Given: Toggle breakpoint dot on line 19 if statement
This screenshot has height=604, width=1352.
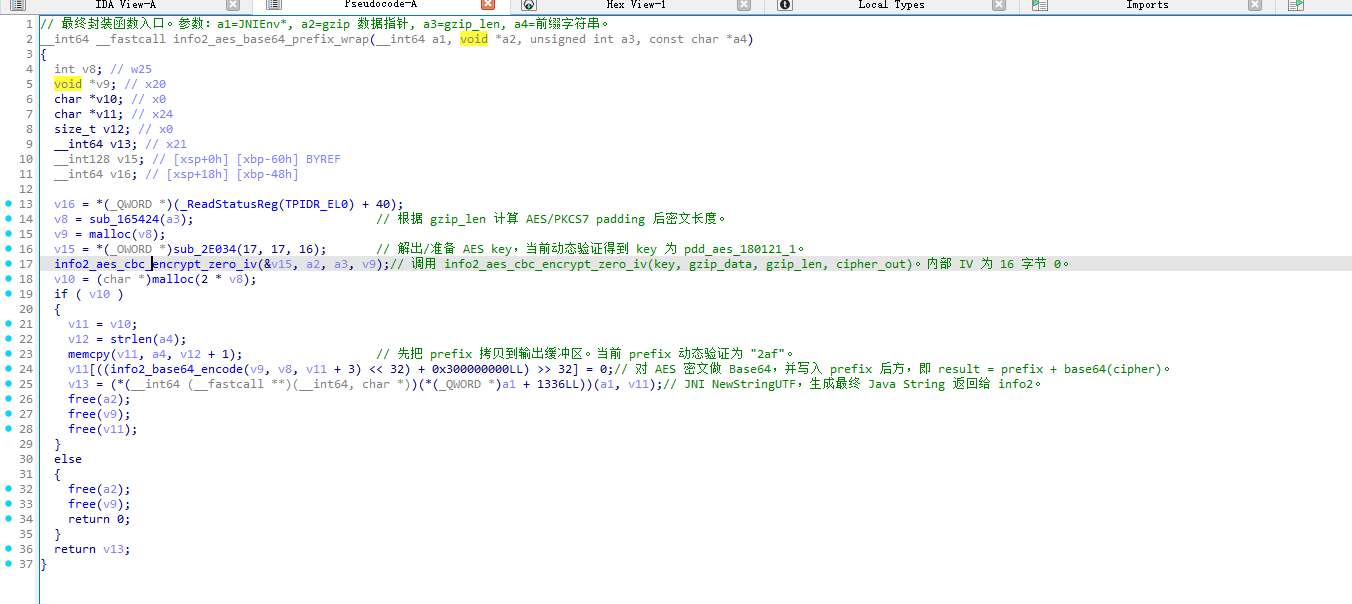Looking at the screenshot, I should (x=9, y=294).
